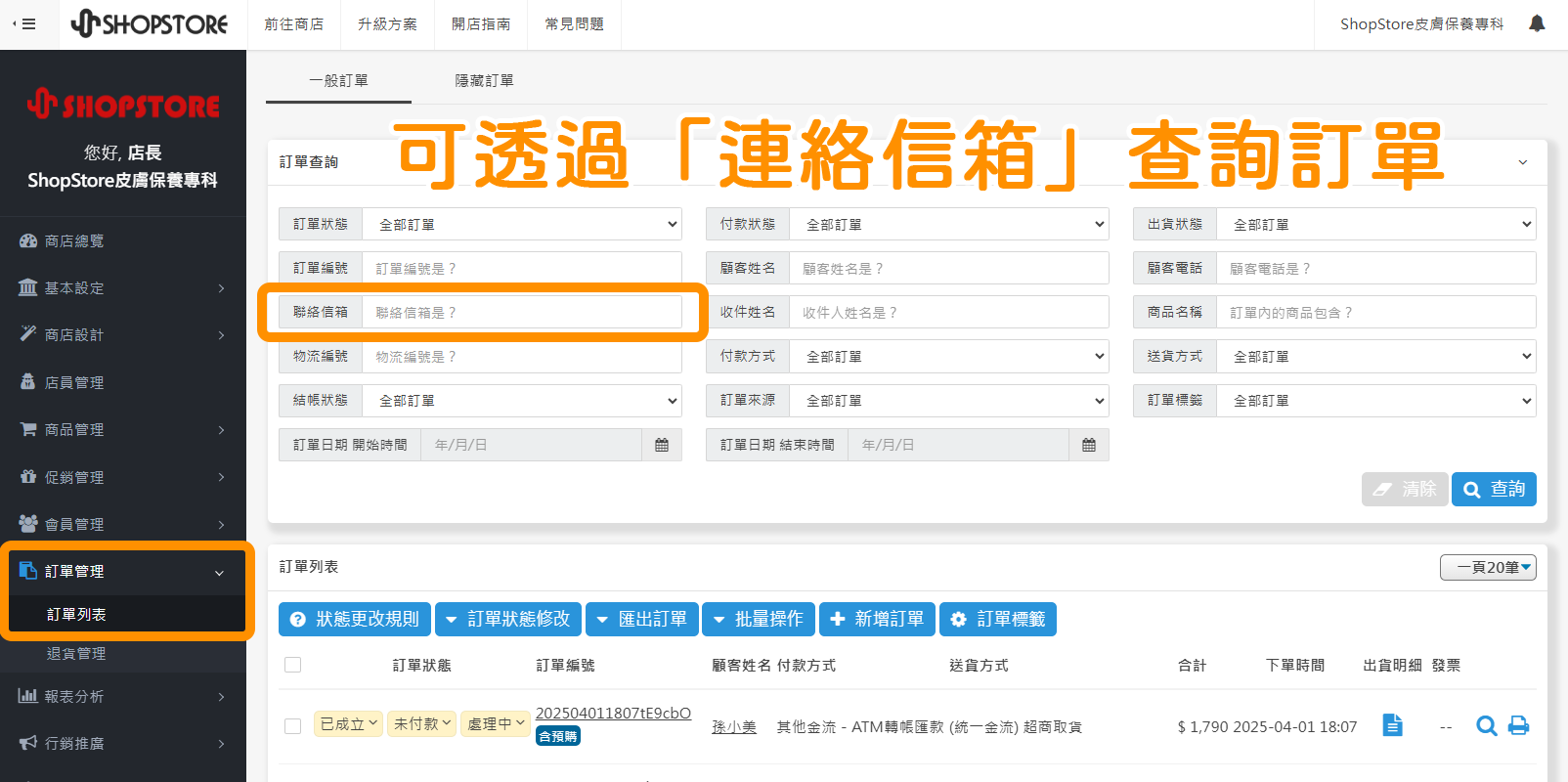Open 訂單標籤 filter dropdown

click(x=1376, y=400)
